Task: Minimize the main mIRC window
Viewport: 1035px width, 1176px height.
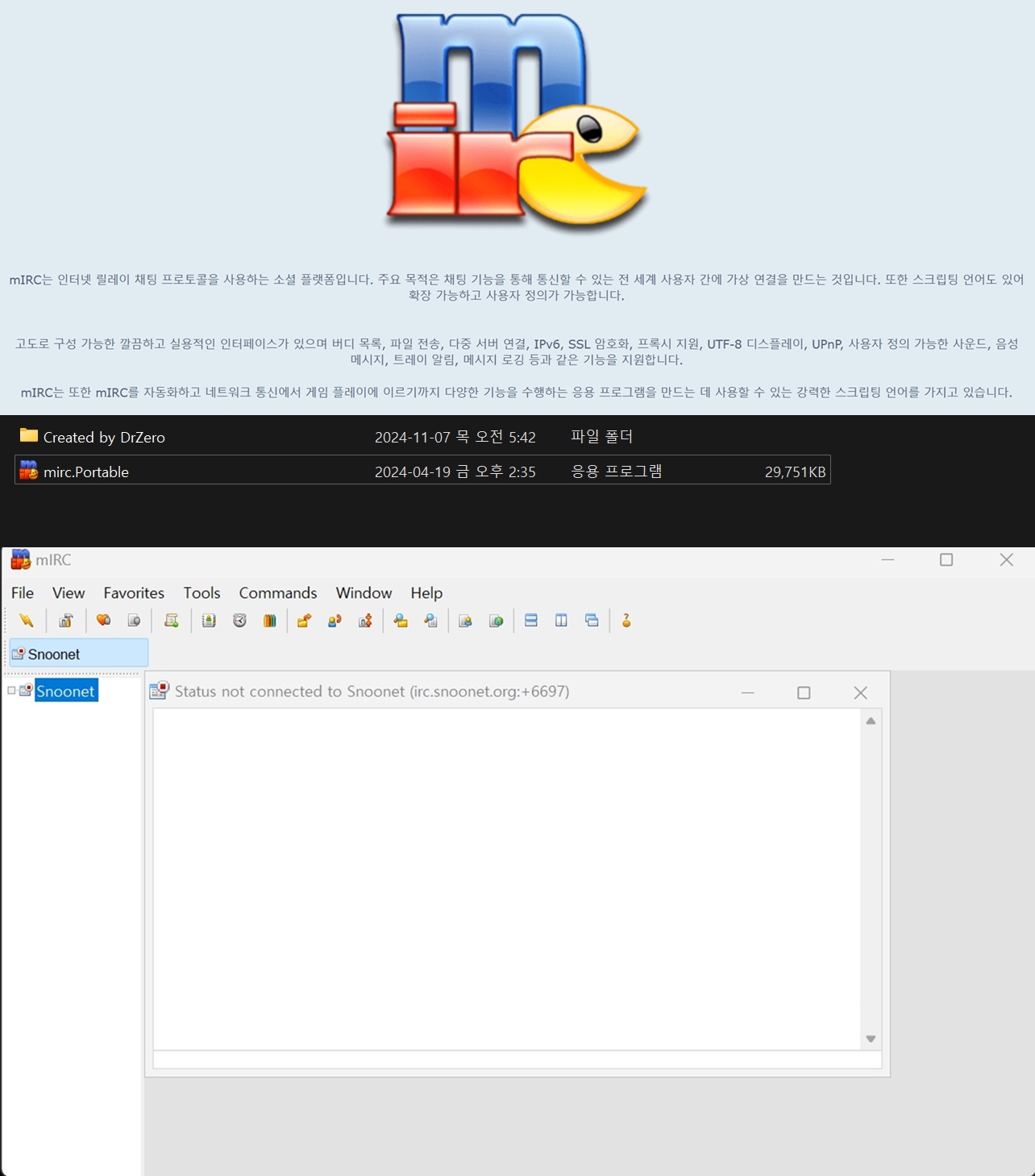Action: 887,559
